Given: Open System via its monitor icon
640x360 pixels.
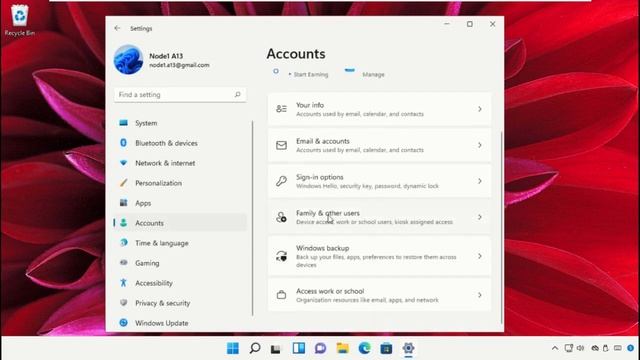Looking at the screenshot, I should point(123,123).
